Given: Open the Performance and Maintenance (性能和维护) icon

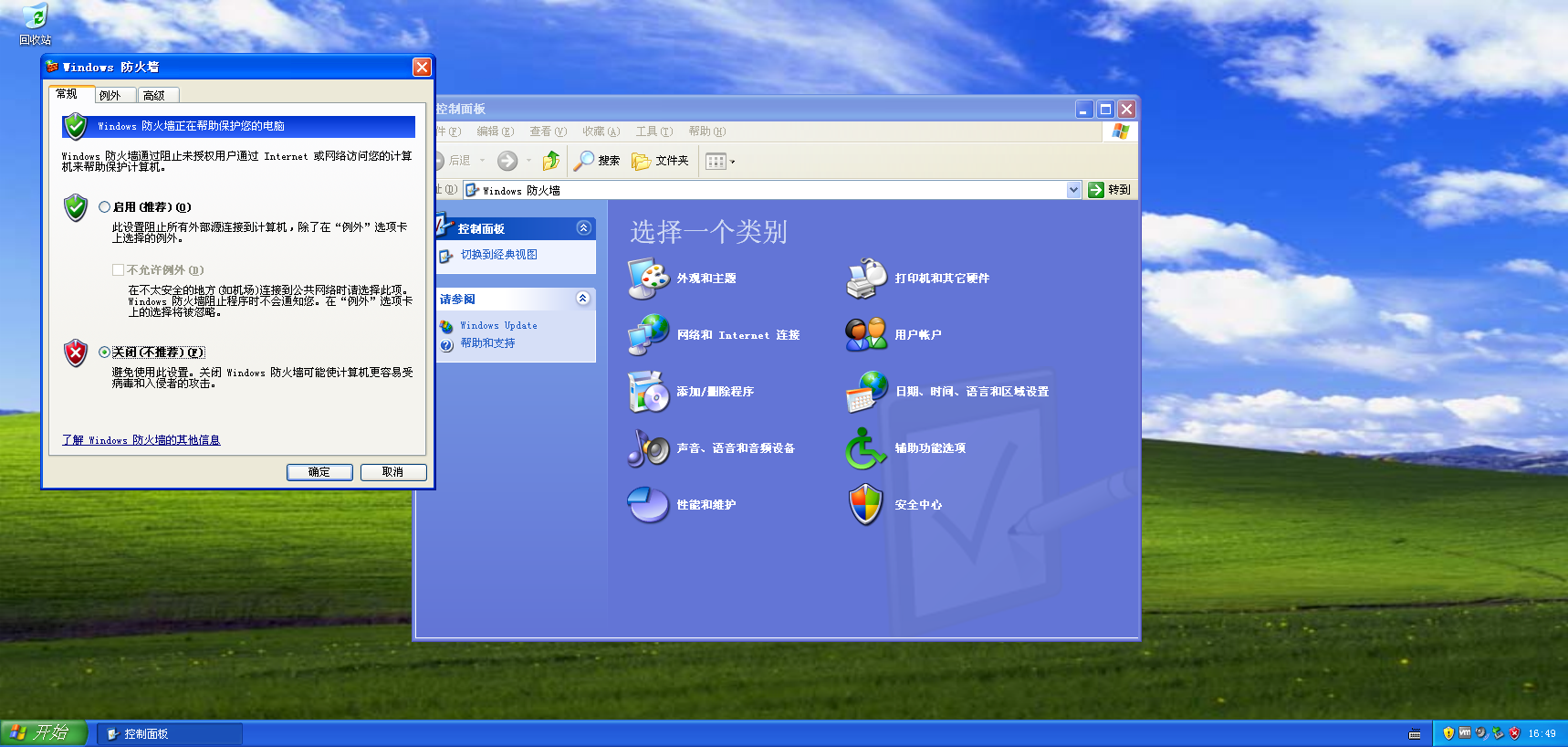Looking at the screenshot, I should click(648, 505).
